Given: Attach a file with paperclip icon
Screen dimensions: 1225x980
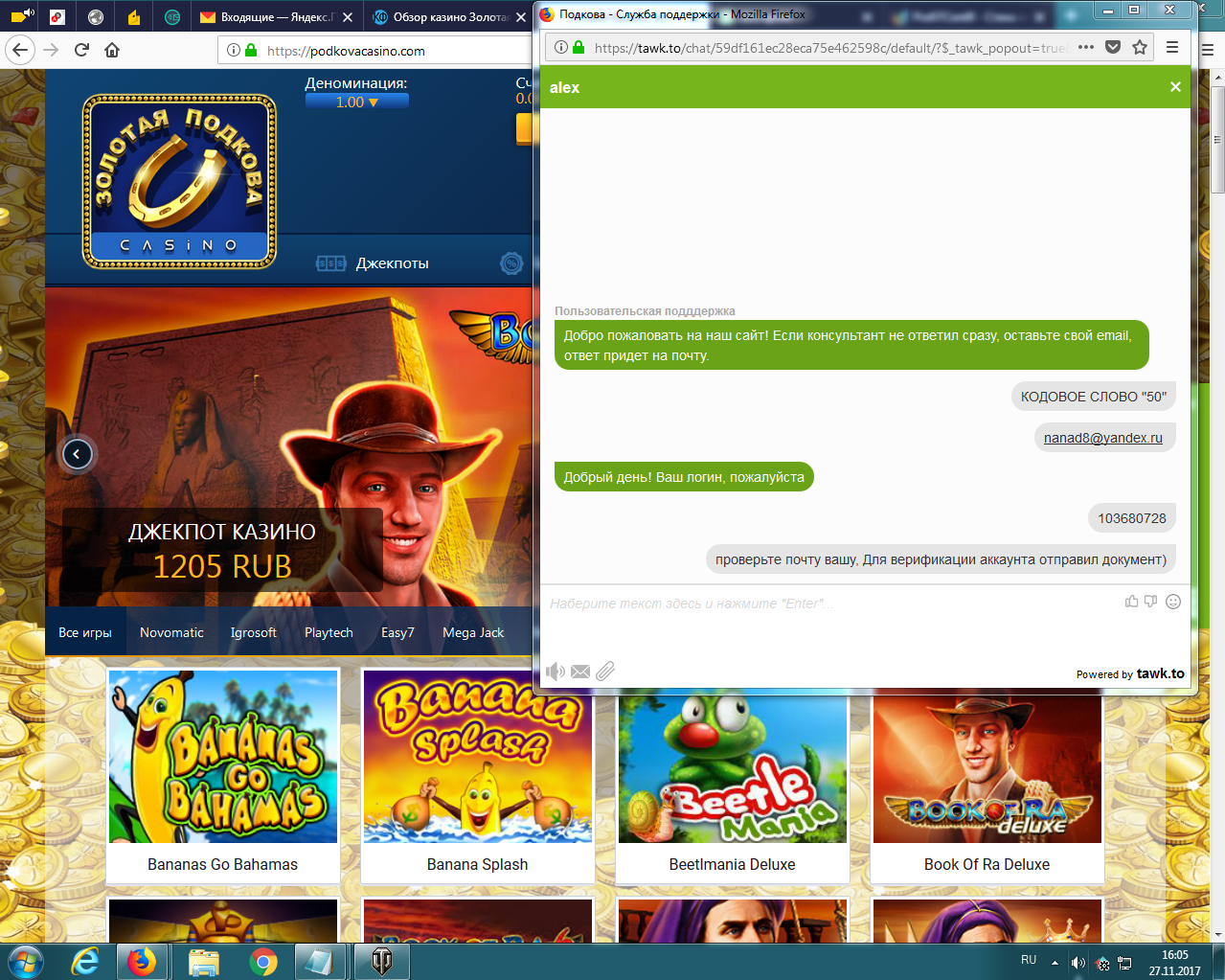Looking at the screenshot, I should pyautogui.click(x=605, y=672).
